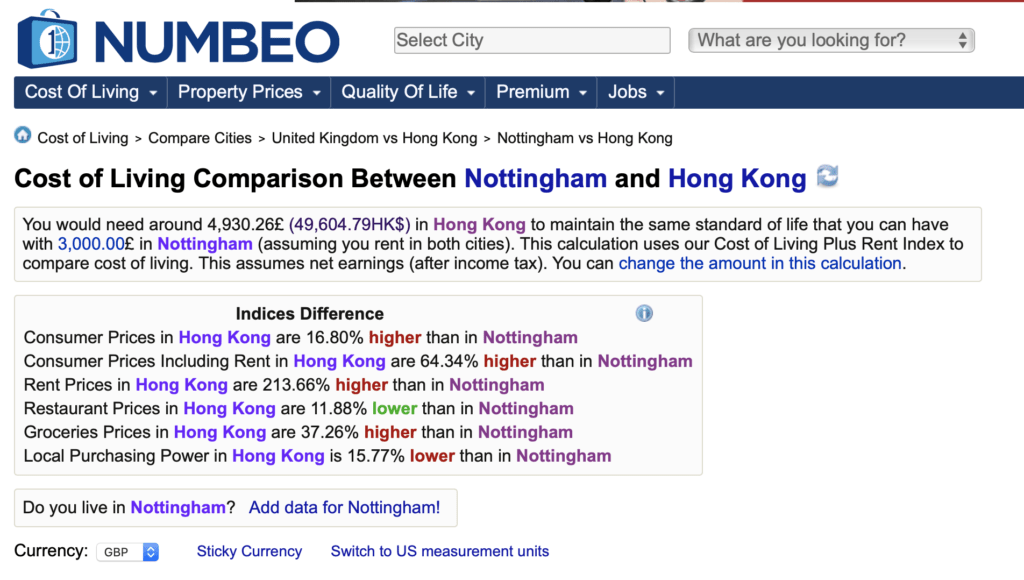This screenshot has height=580, width=1024.
Task: Click the Select City search field
Action: (x=532, y=40)
